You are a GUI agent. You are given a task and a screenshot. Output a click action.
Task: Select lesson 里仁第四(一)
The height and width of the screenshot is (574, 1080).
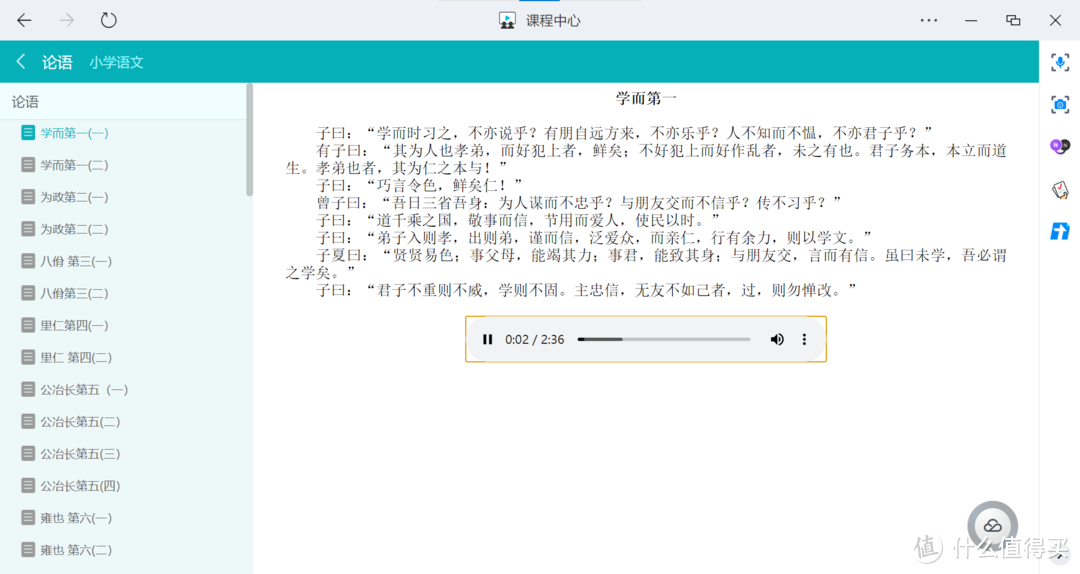click(x=74, y=325)
